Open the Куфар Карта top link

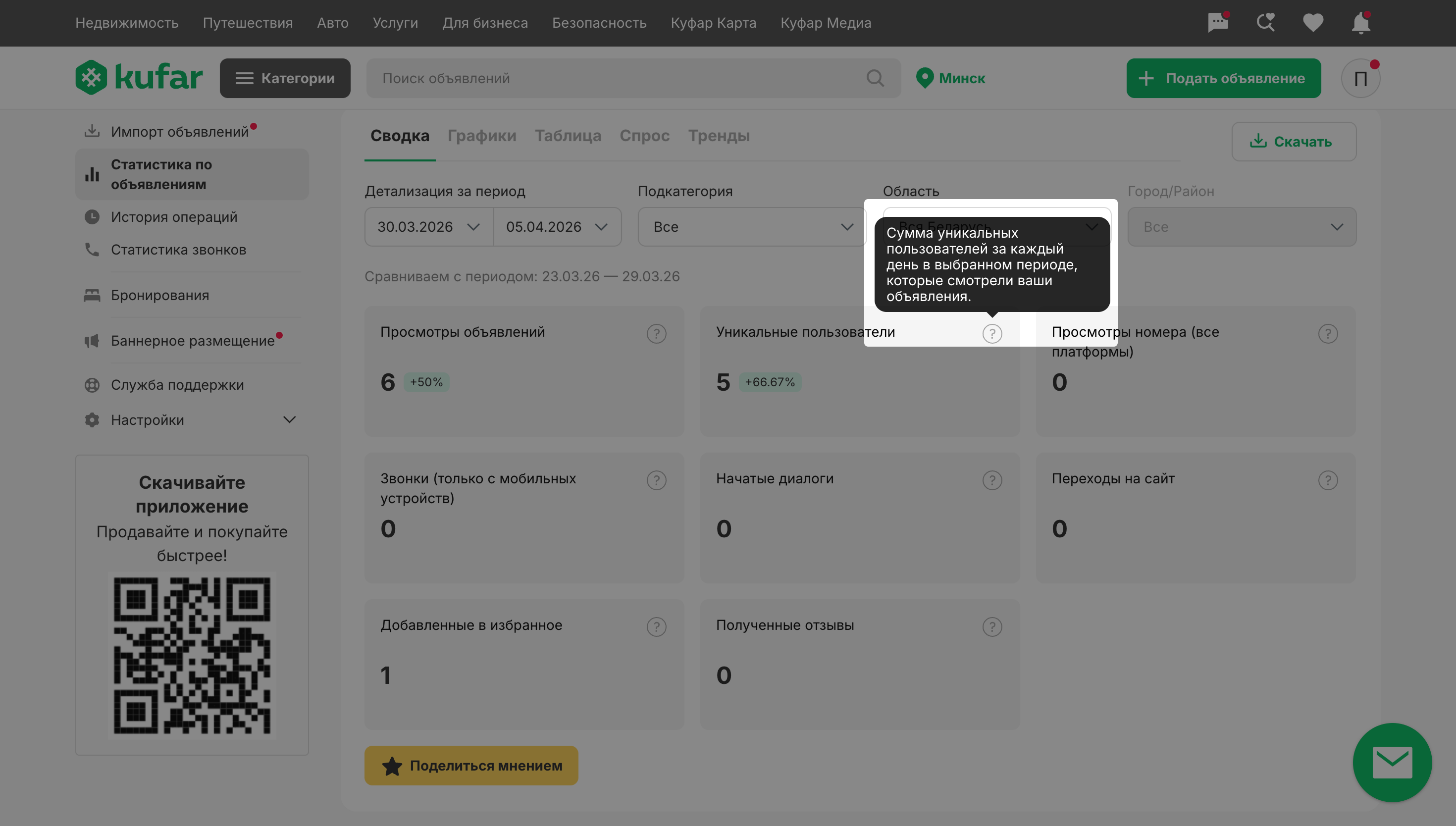point(714,23)
